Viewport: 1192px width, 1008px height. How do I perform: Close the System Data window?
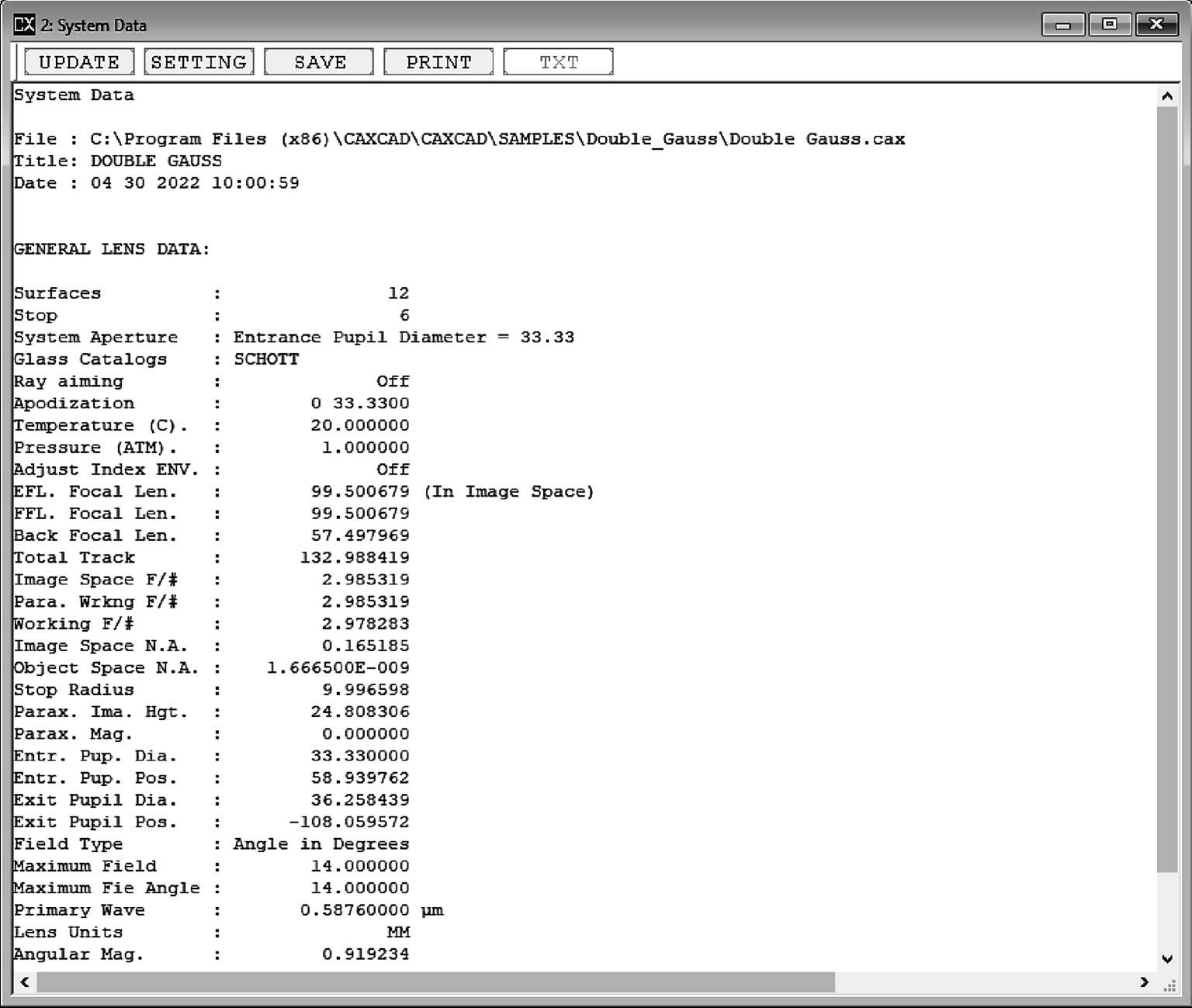tap(1156, 25)
